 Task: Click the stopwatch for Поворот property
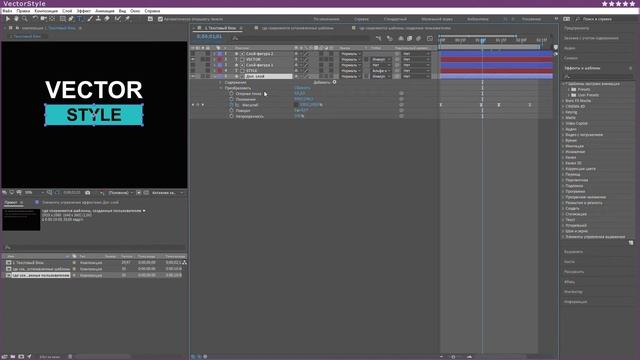pyautogui.click(x=231, y=111)
